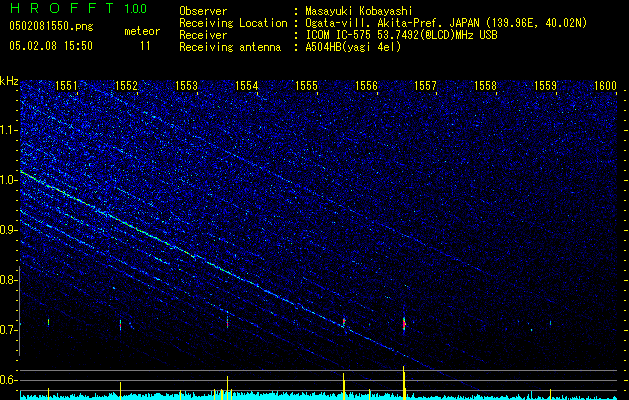Click the observer name Masayuki Kobayashi
This screenshot has height=400, width=629.
tap(359, 11)
